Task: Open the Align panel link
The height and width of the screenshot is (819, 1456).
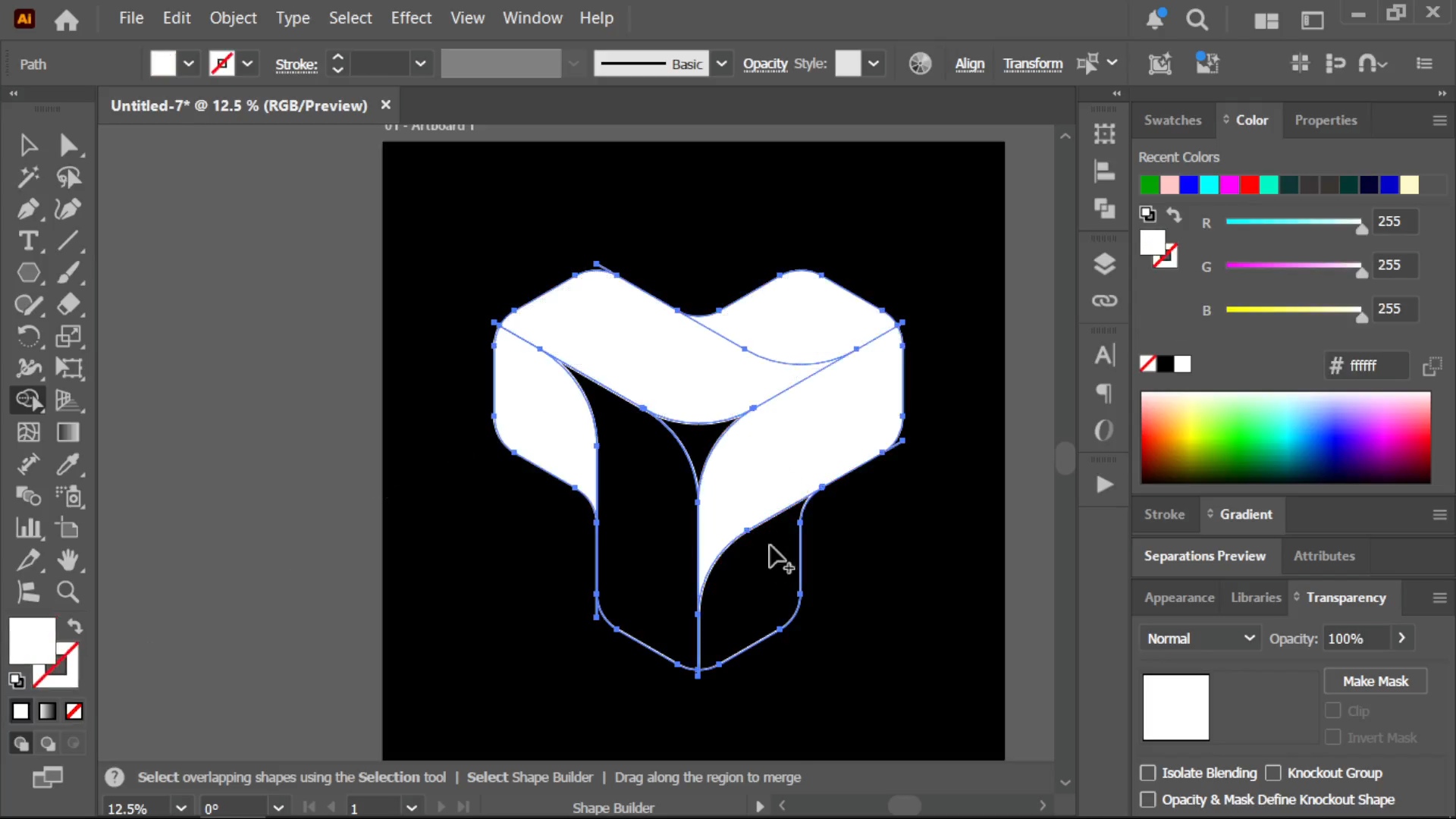Action: tap(969, 64)
